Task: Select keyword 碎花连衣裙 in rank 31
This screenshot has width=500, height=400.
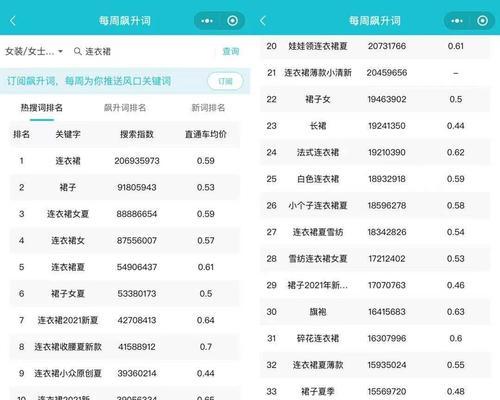Action: click(318, 338)
